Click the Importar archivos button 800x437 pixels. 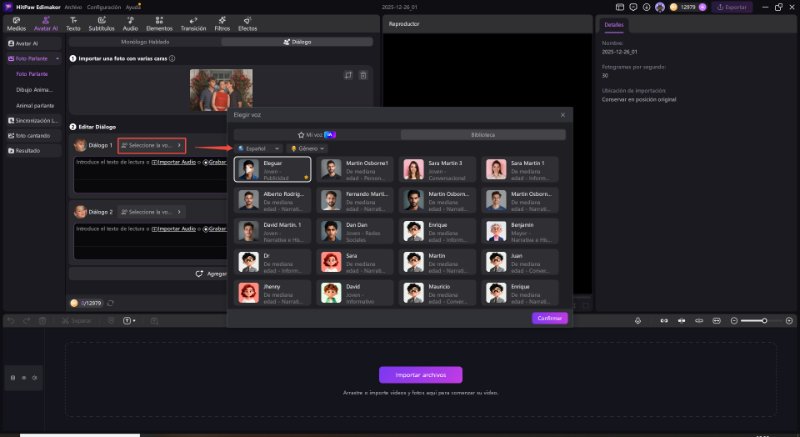pyautogui.click(x=420, y=375)
